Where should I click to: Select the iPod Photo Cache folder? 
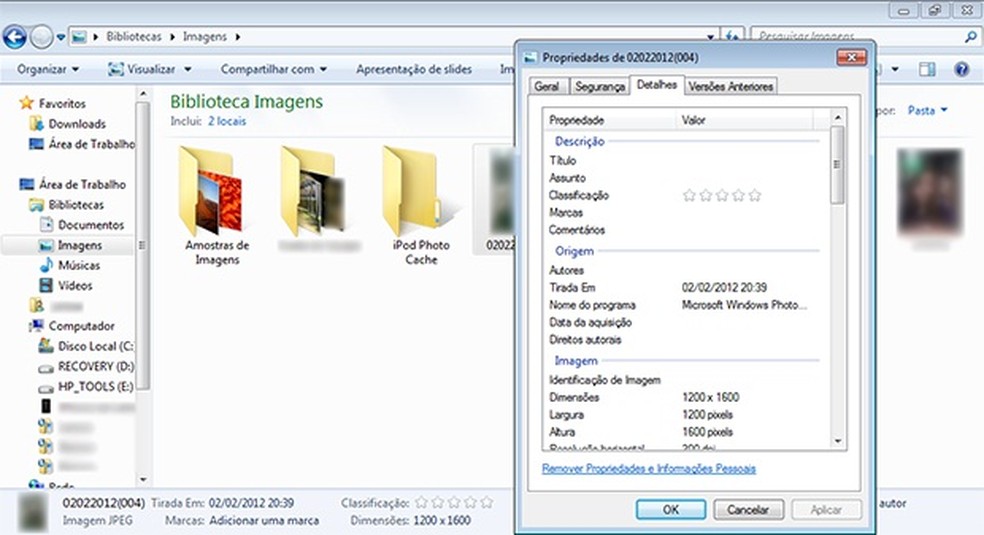(420, 206)
